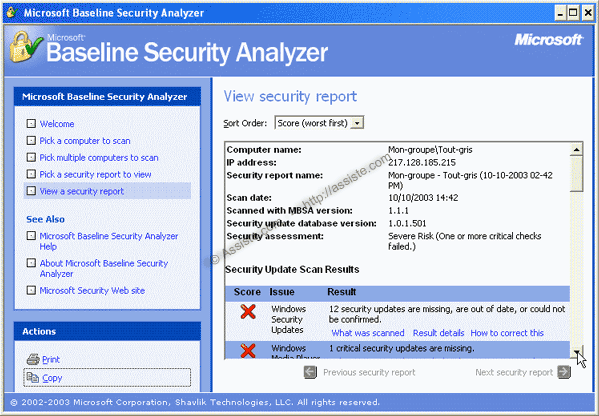Image resolution: width=599 pixels, height=416 pixels.
Task: Click the Next security report arrow icon
Action: tap(564, 372)
